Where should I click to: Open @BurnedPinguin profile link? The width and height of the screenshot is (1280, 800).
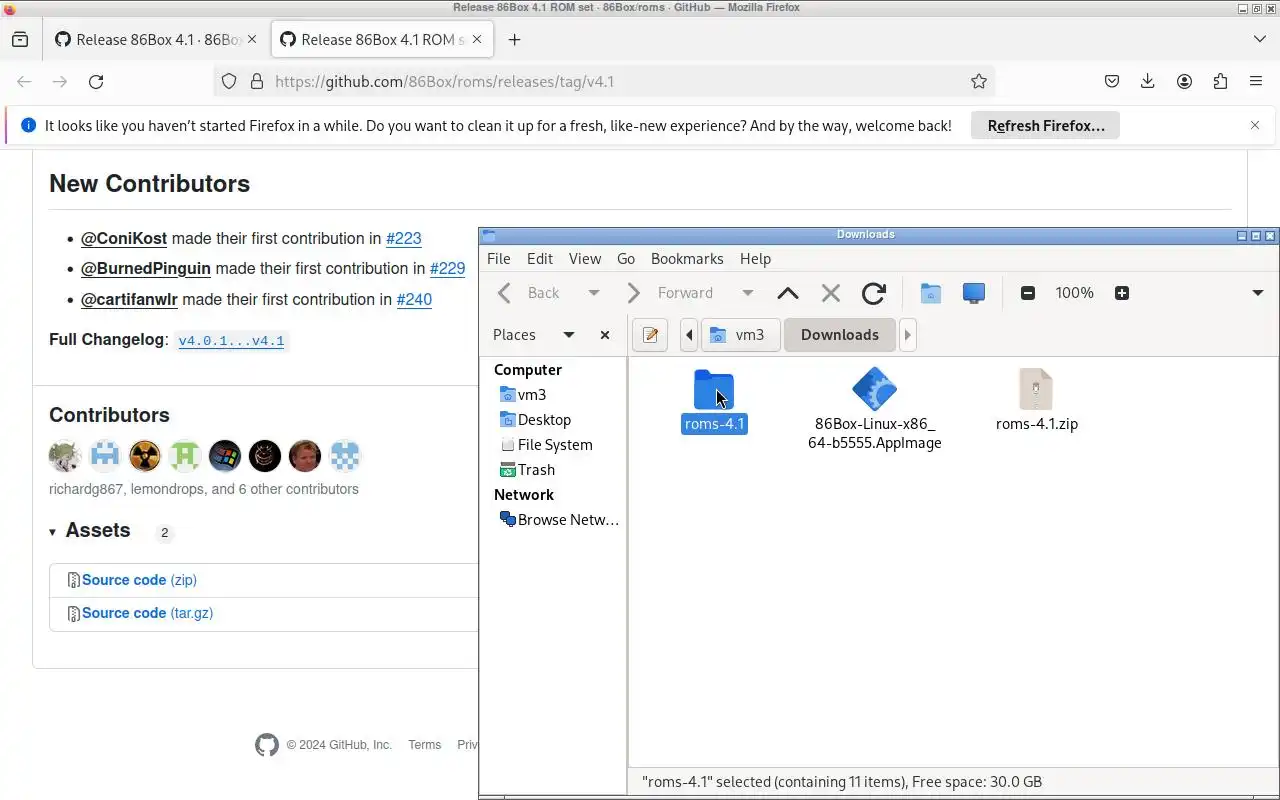pyautogui.click(x=146, y=269)
